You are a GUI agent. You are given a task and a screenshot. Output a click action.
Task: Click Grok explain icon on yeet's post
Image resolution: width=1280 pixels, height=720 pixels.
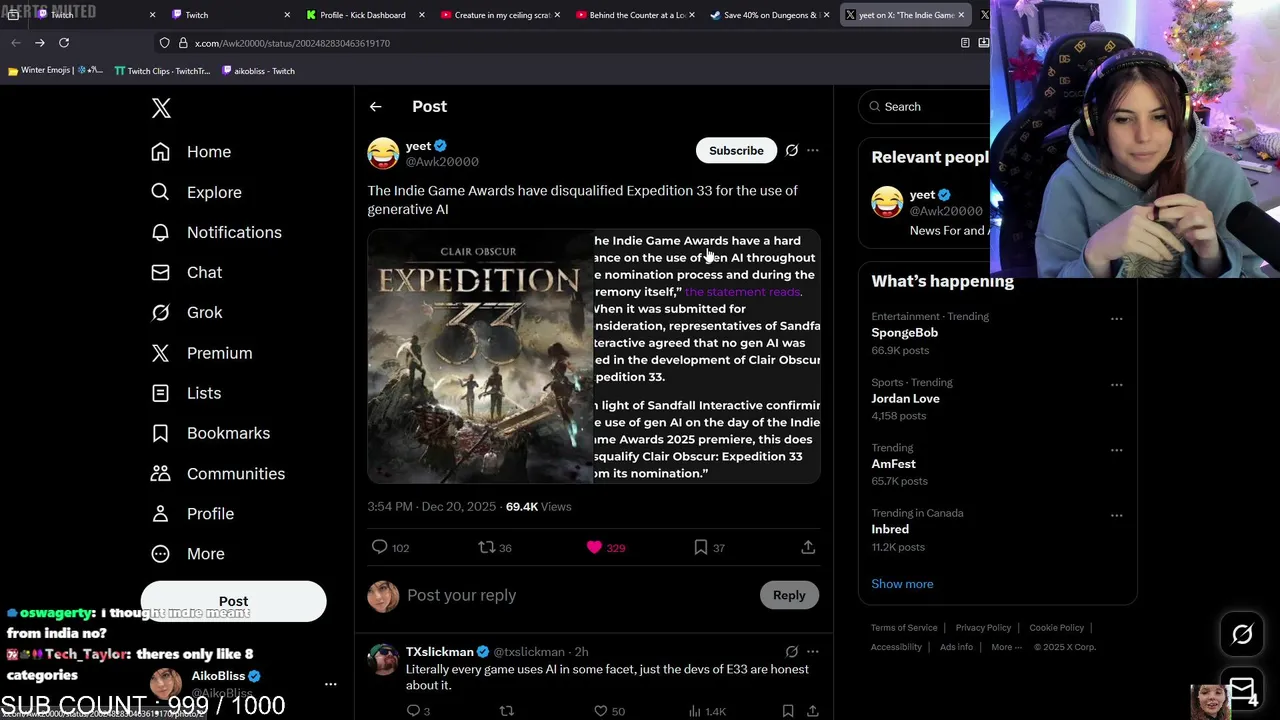(x=792, y=150)
